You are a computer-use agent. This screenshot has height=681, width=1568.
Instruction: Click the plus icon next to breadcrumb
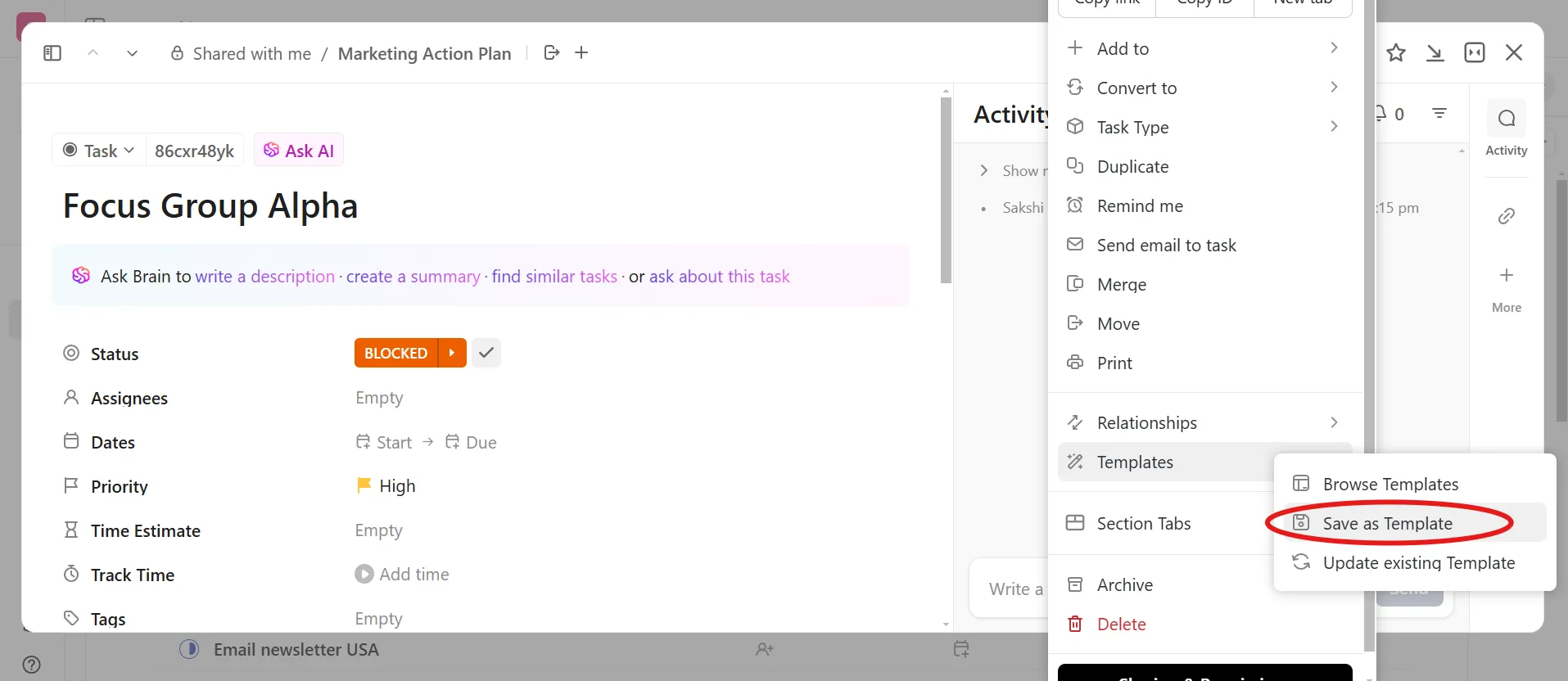[x=581, y=52]
